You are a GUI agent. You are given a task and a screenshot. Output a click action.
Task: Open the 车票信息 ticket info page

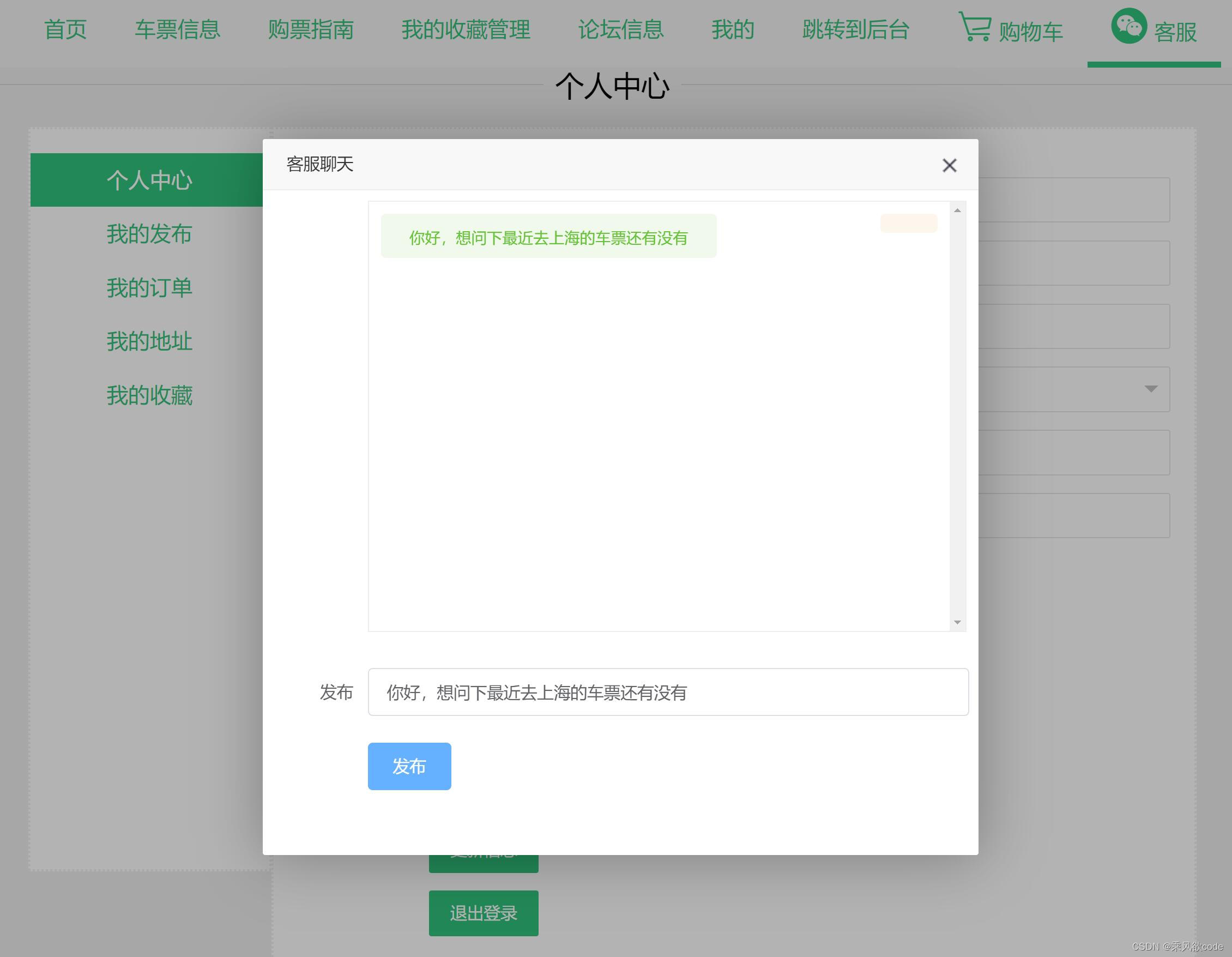177,31
